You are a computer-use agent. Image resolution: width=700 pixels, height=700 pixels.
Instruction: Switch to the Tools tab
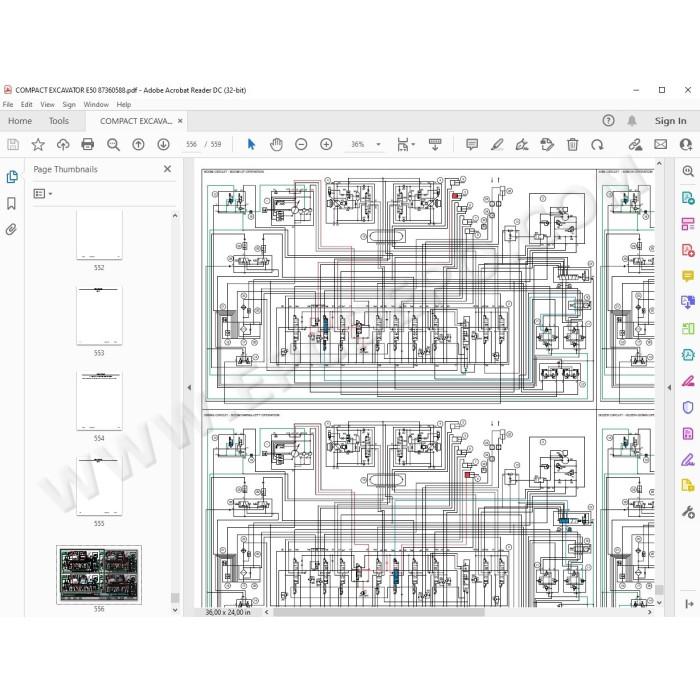pos(59,121)
